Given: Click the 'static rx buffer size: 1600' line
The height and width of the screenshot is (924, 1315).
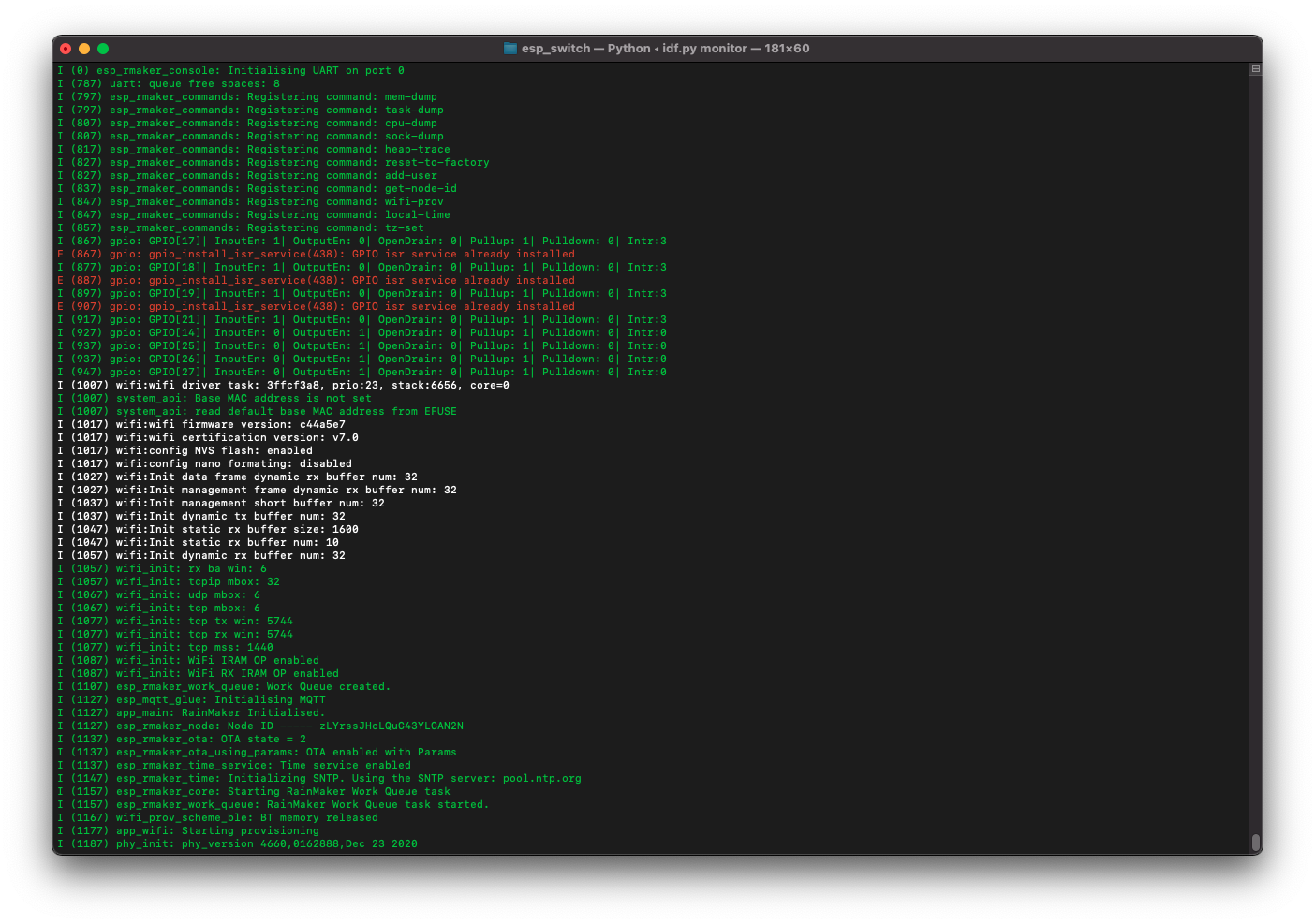Looking at the screenshot, I should [x=208, y=529].
